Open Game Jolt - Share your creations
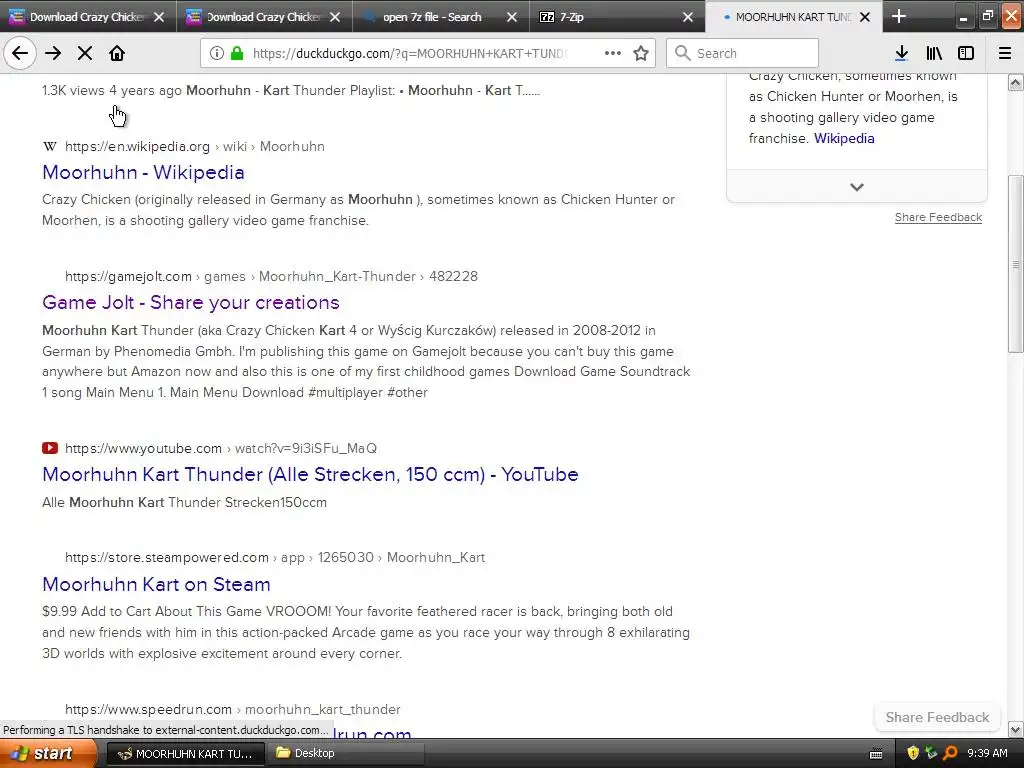This screenshot has width=1024, height=768. (x=191, y=302)
